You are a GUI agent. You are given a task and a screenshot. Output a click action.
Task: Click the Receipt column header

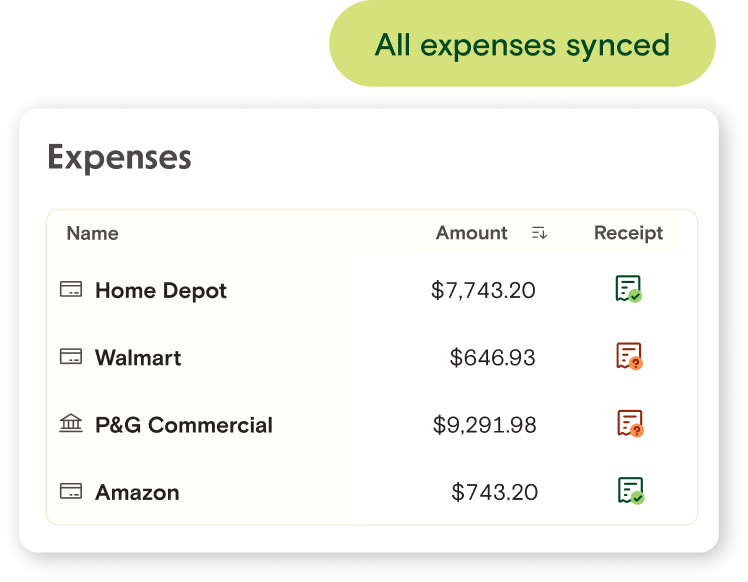pos(628,233)
